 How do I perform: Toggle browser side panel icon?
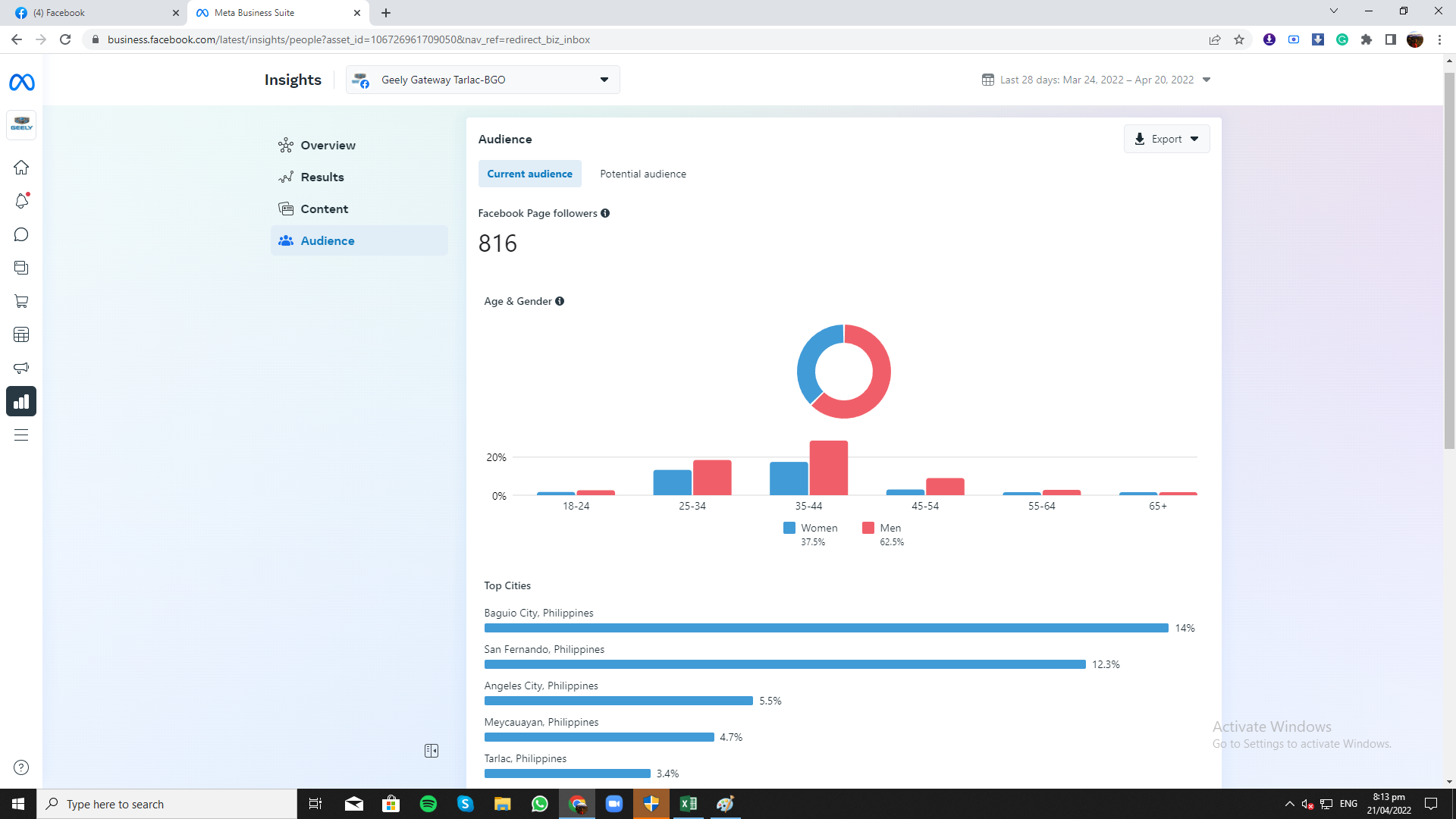pos(1391,39)
